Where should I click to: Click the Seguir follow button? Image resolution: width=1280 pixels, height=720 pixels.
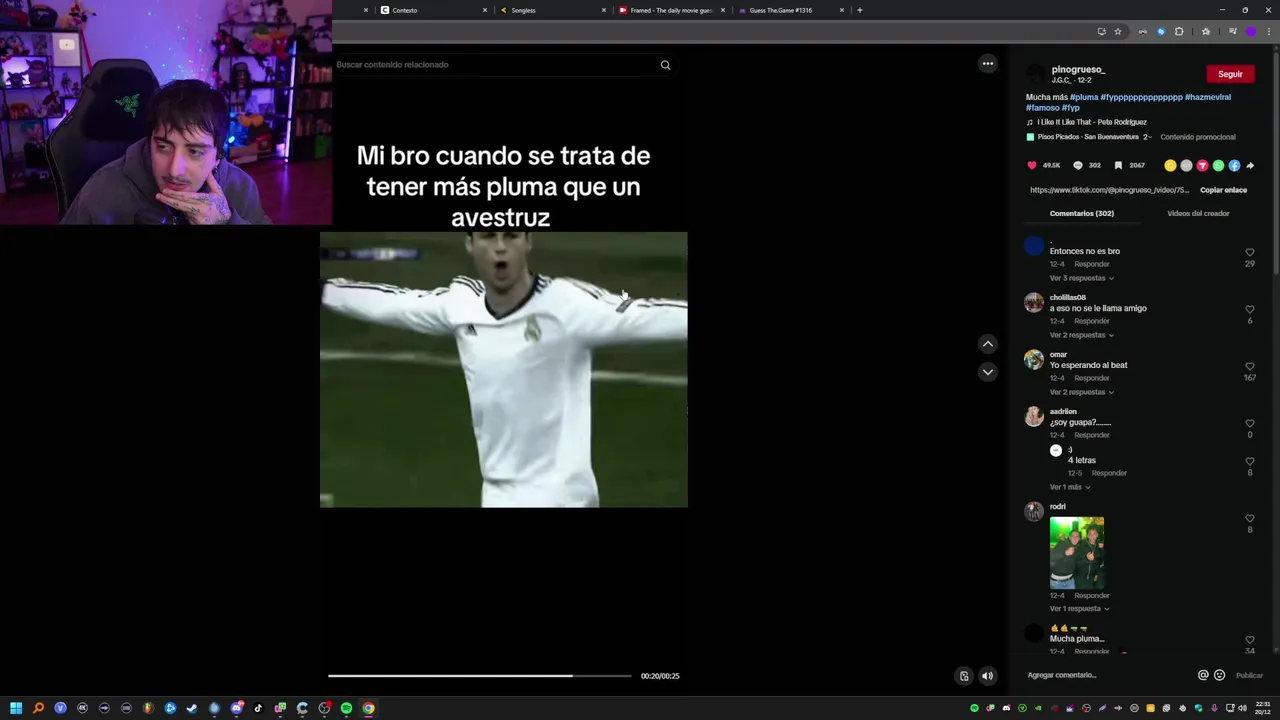1230,74
